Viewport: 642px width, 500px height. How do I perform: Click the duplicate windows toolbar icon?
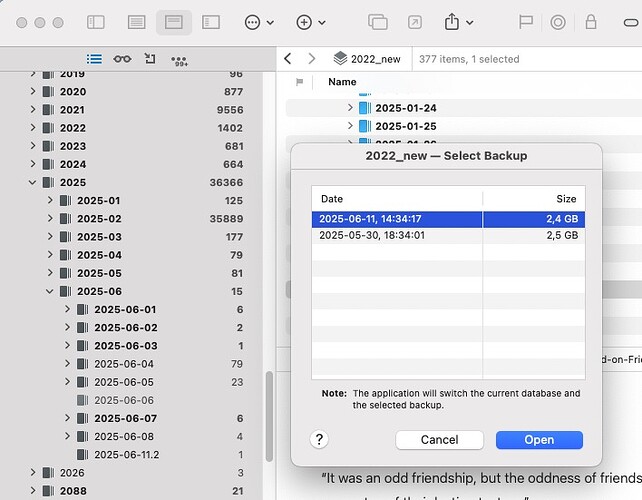(x=378, y=22)
